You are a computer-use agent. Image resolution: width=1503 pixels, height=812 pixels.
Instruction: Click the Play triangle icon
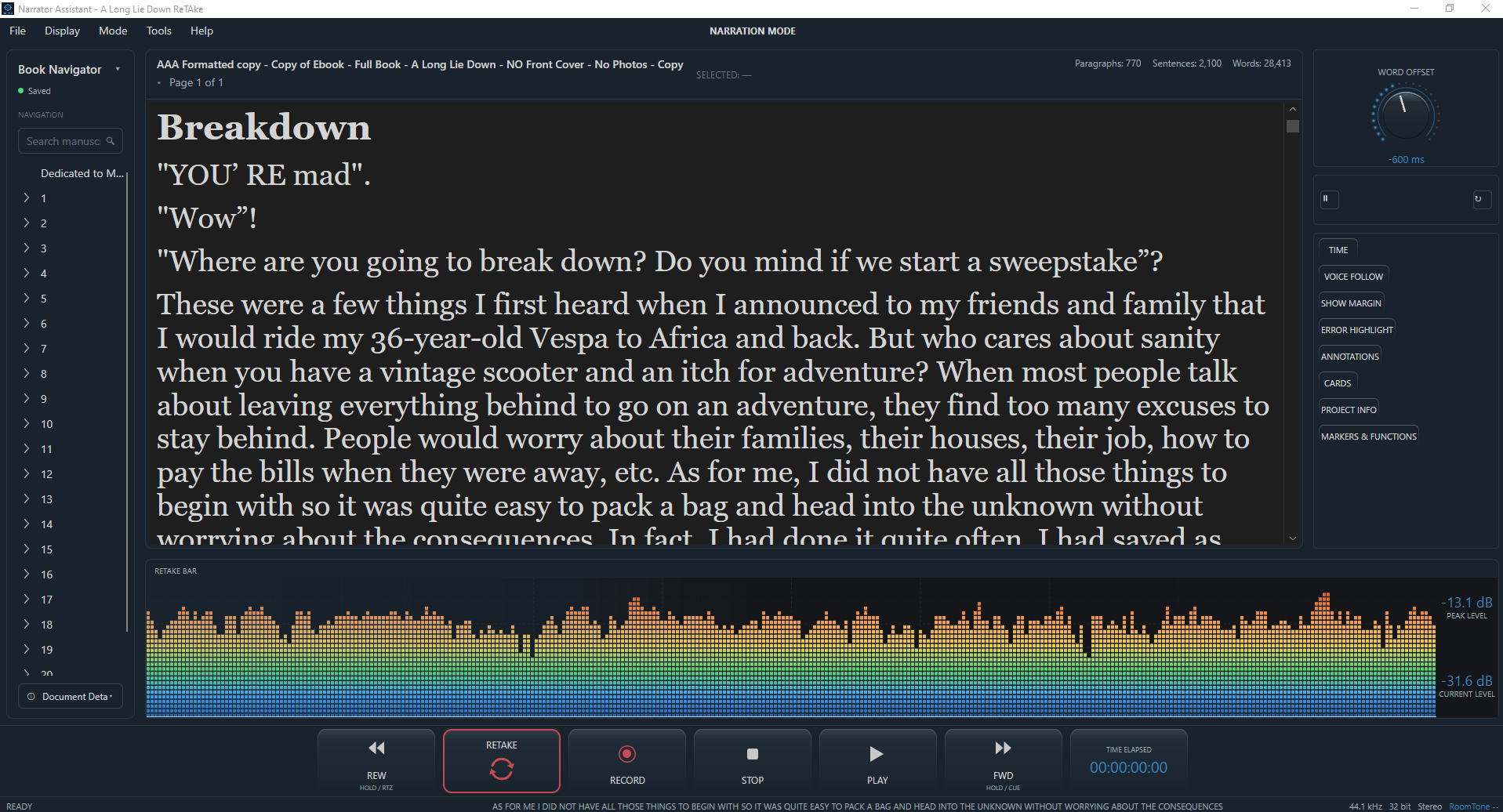[x=877, y=754]
